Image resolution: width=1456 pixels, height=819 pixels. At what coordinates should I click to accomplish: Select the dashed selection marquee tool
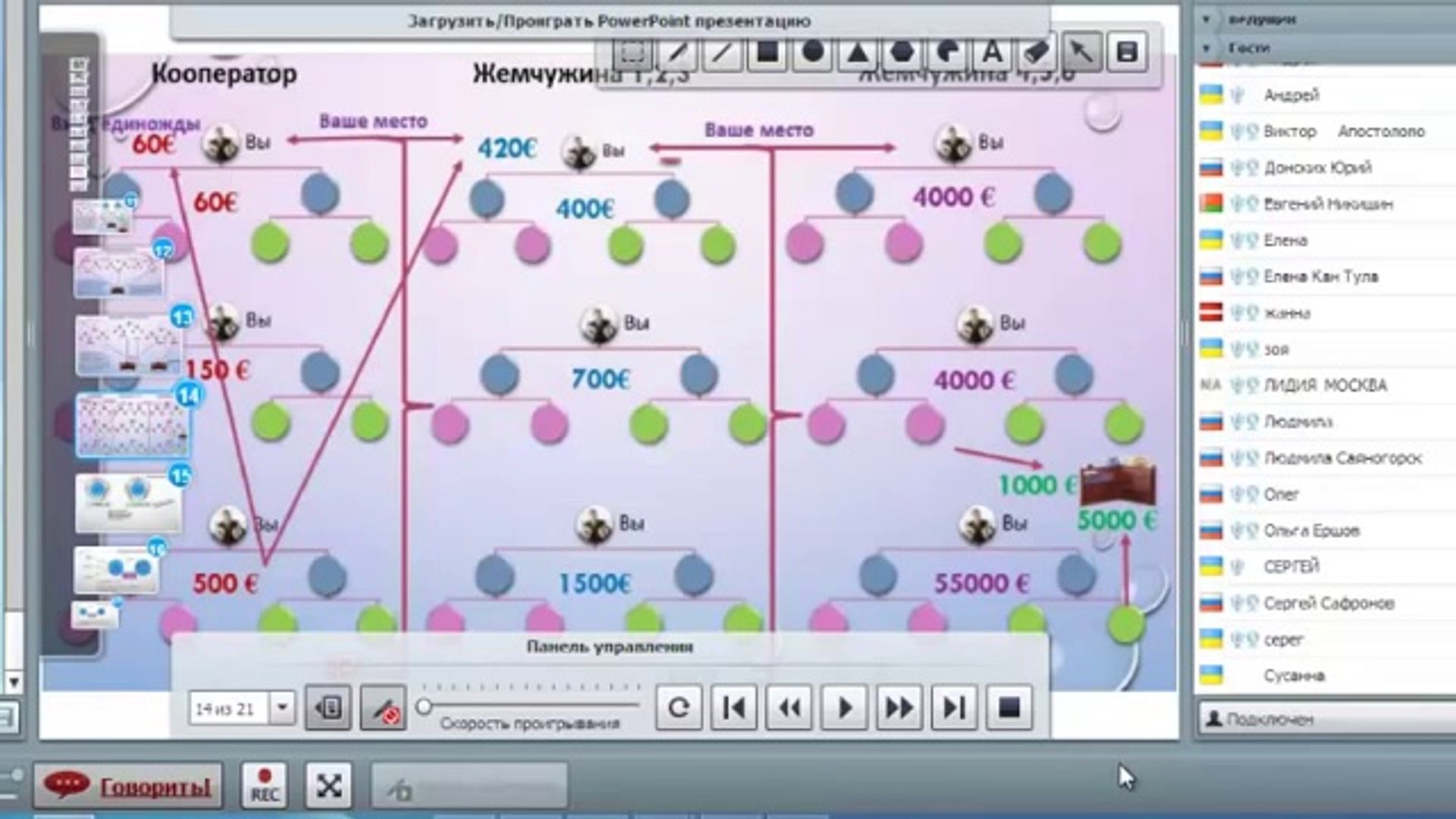click(633, 52)
